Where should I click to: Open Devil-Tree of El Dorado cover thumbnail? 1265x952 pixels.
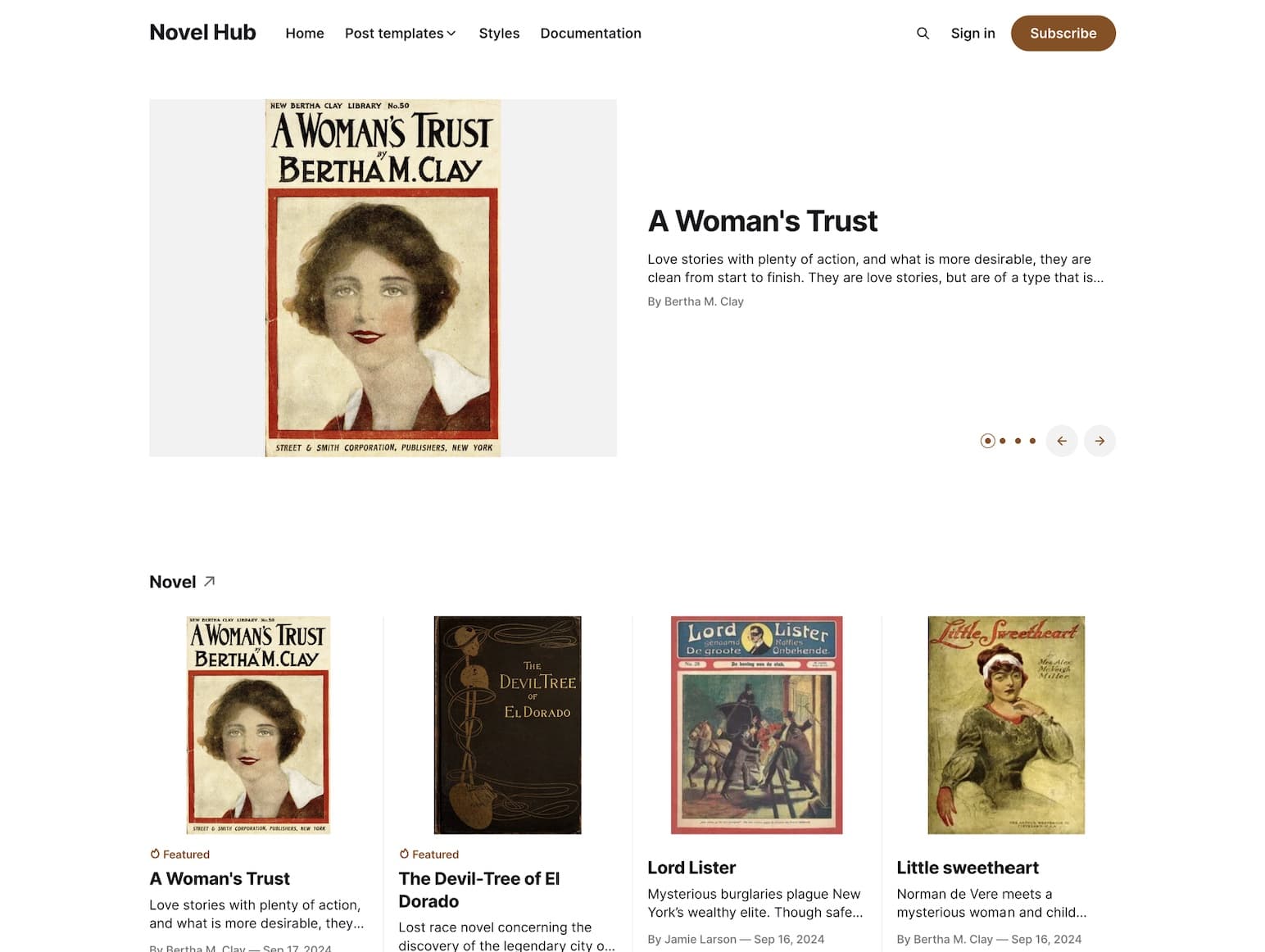coord(507,725)
